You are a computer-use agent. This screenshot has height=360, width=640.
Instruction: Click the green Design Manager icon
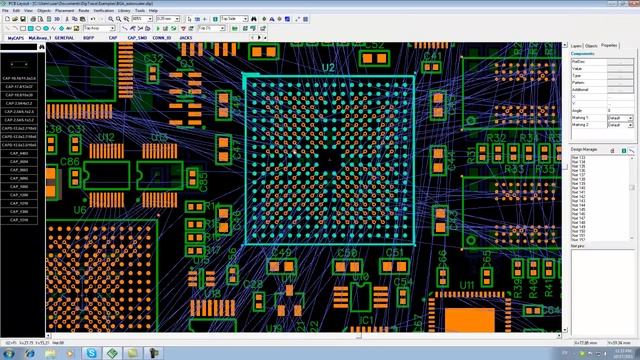tap(624, 151)
